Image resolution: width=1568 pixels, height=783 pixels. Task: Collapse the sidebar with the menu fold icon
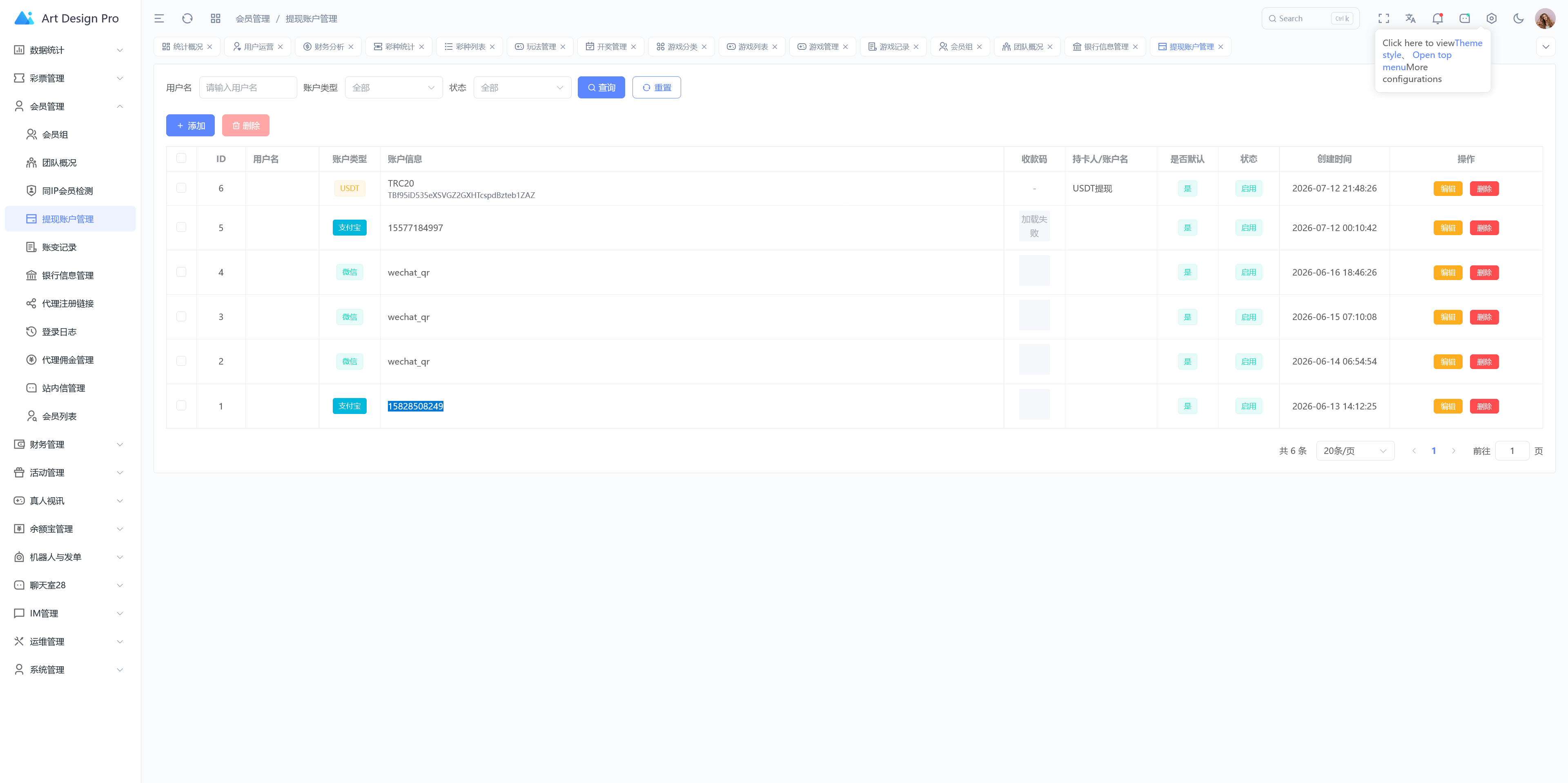pyautogui.click(x=159, y=18)
